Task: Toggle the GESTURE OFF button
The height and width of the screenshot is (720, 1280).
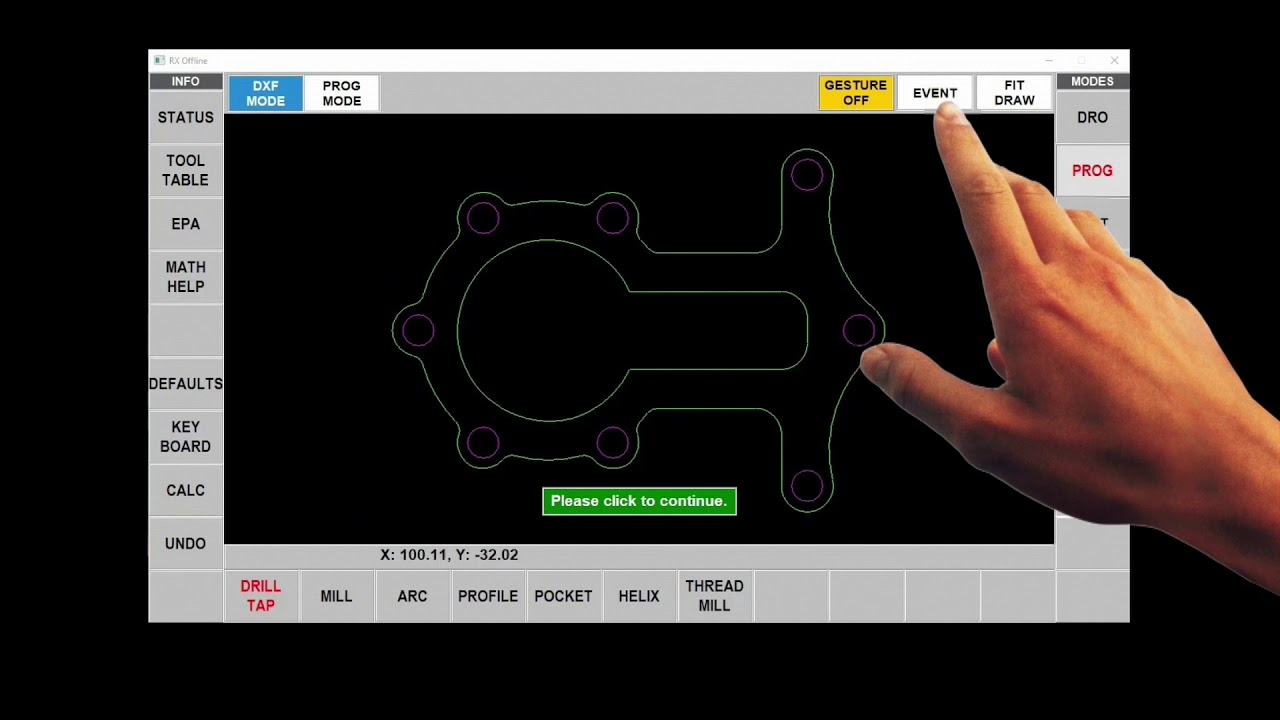Action: [x=855, y=93]
